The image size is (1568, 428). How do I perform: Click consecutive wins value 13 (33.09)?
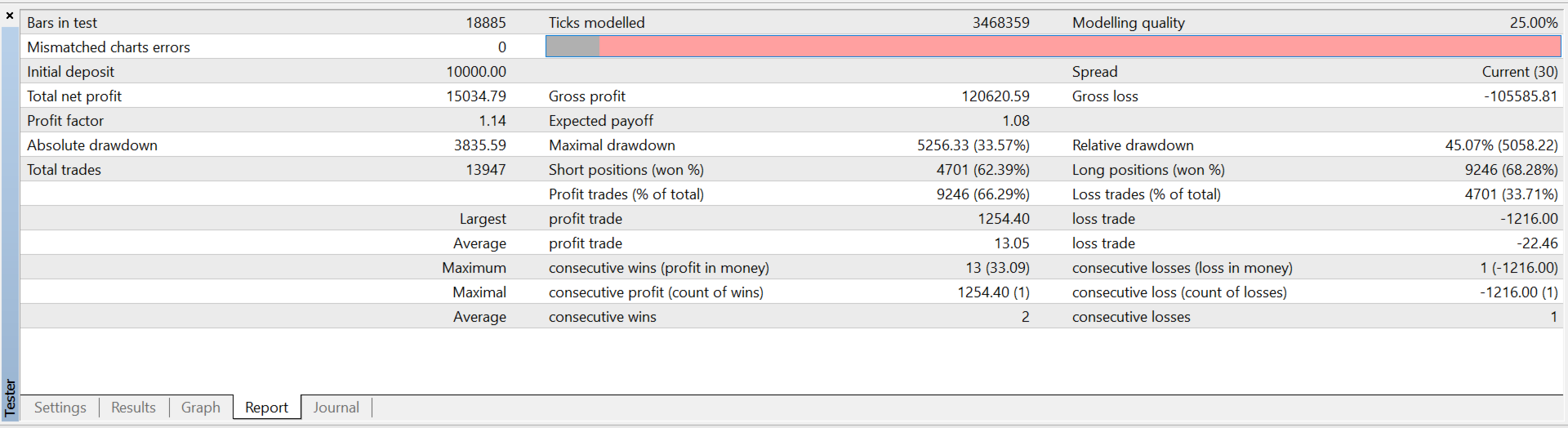click(998, 268)
